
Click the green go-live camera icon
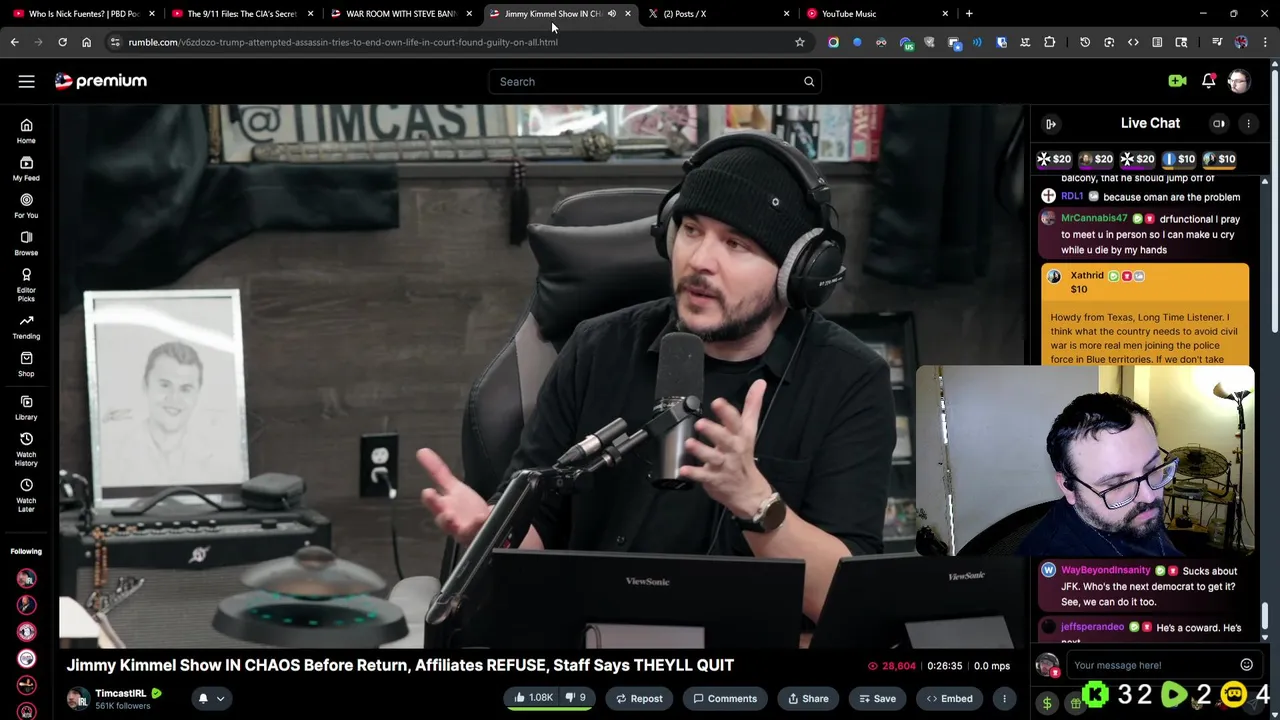point(1177,81)
